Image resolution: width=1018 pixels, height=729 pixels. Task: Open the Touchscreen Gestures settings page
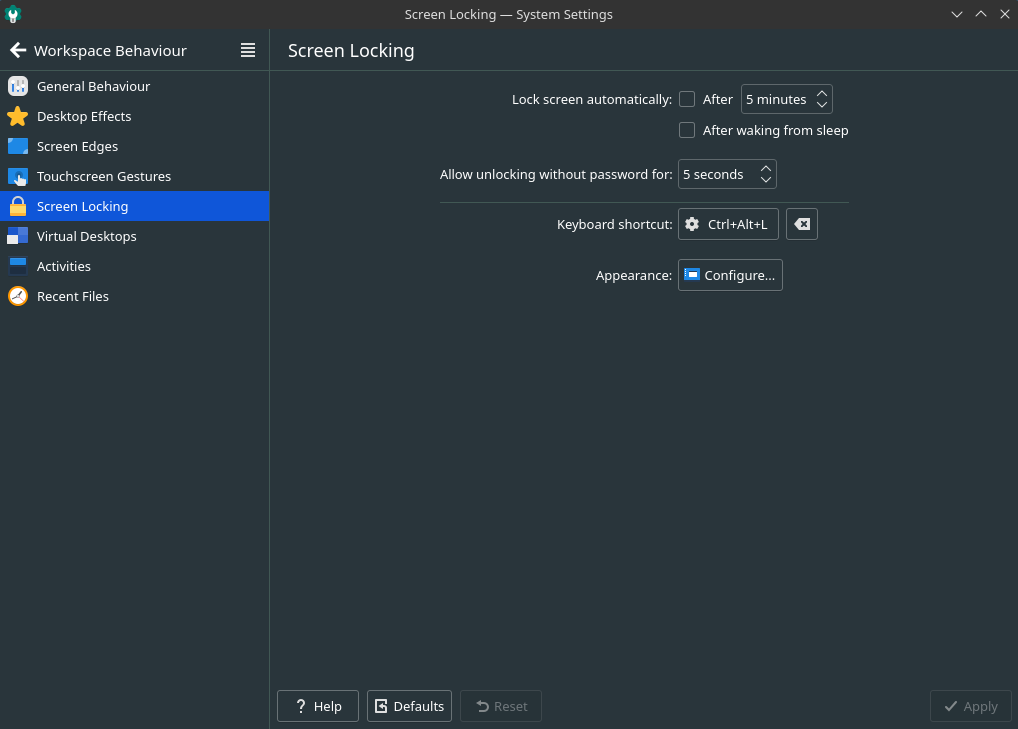pyautogui.click(x=134, y=176)
